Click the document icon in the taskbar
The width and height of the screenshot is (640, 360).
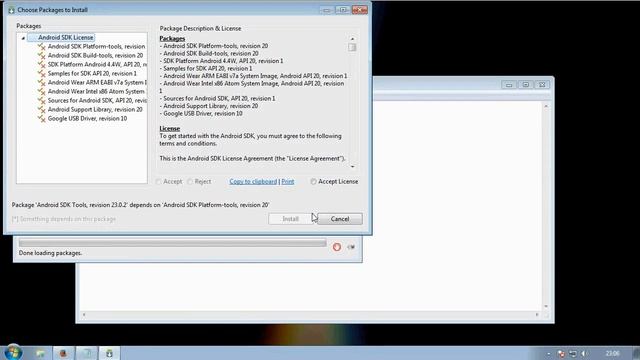pyautogui.click(x=86, y=353)
